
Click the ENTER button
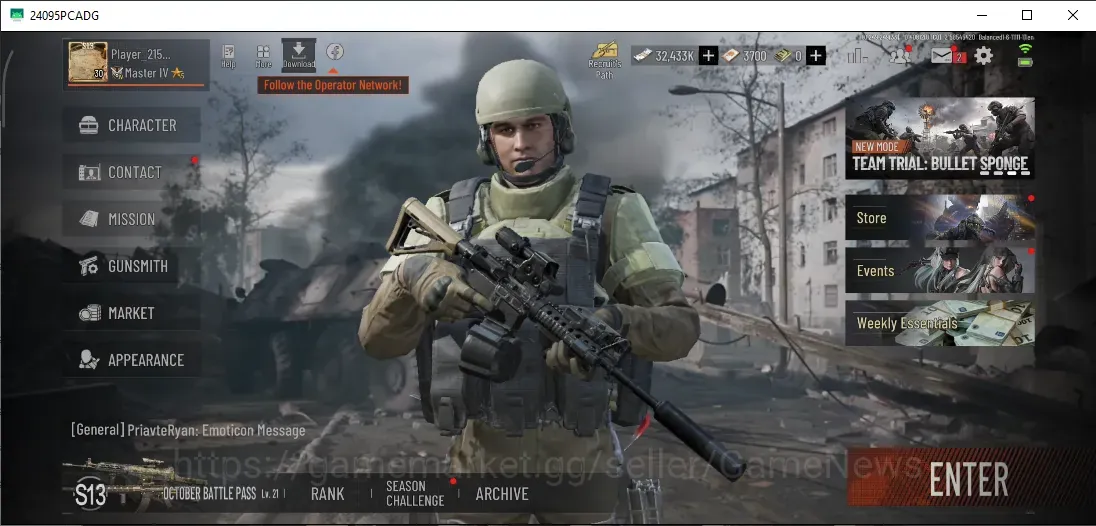tap(968, 478)
